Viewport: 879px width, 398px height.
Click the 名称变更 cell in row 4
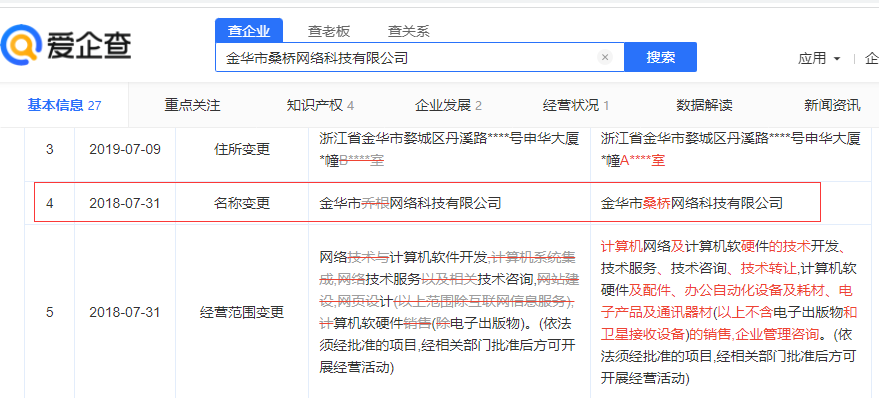point(242,203)
